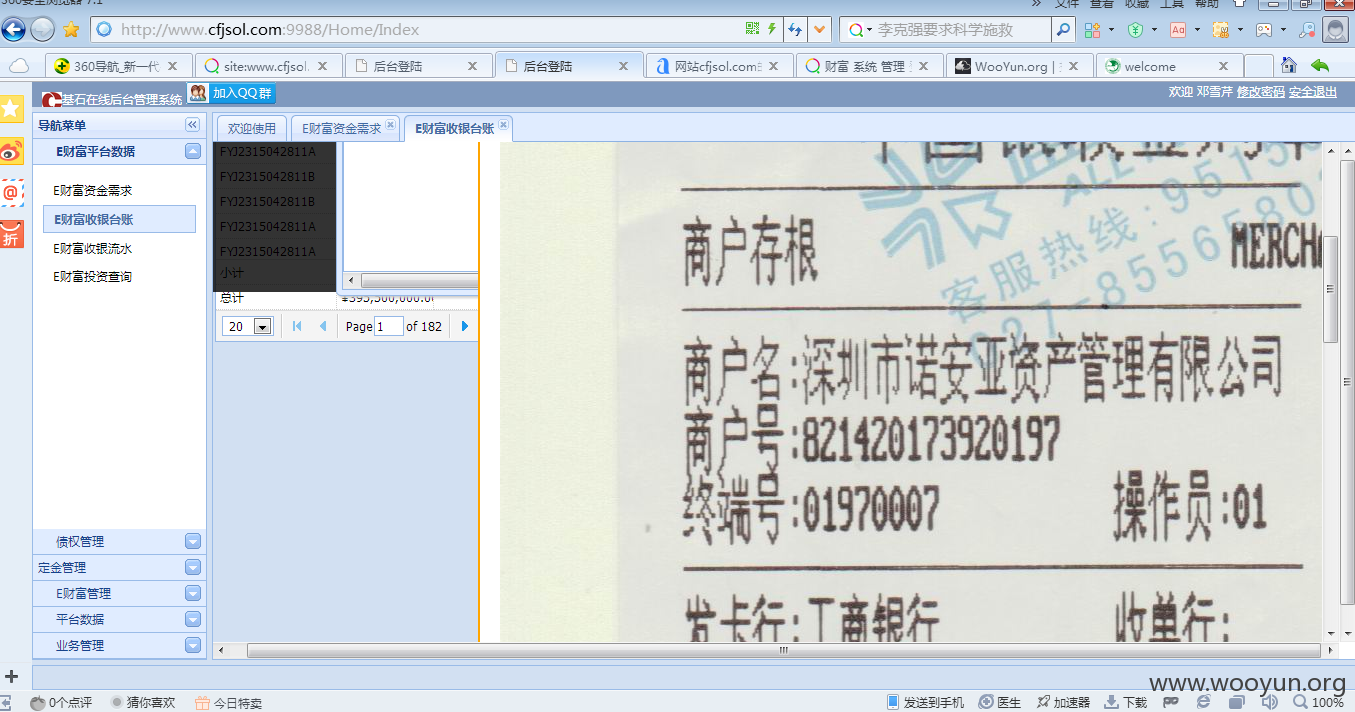Click the page number input field
Screen dimensions: 1355x712
pyautogui.click(x=389, y=326)
